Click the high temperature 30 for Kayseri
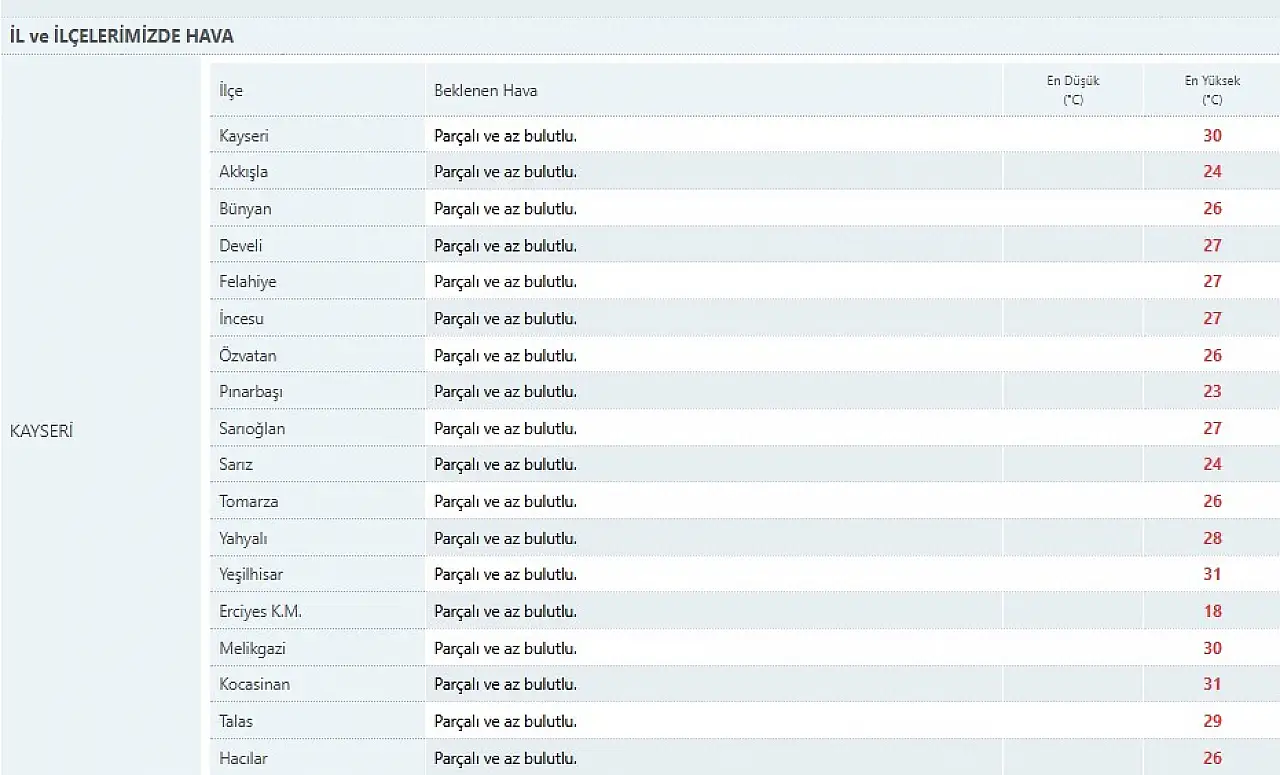The height and width of the screenshot is (775, 1280). (x=1212, y=135)
